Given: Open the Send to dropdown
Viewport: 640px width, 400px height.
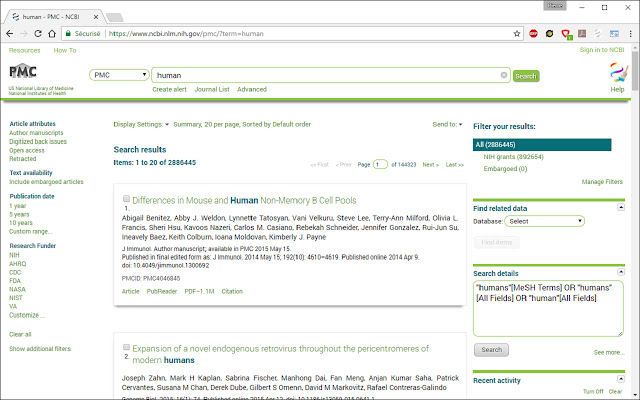Looking at the screenshot, I should click(x=447, y=124).
